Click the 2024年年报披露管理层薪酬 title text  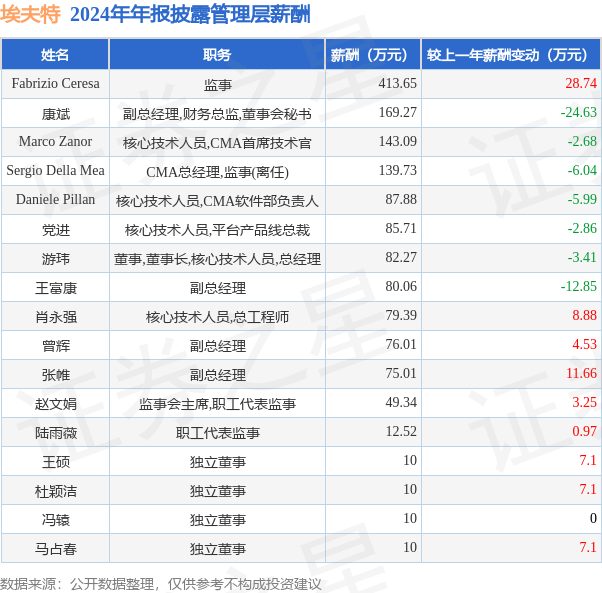(190, 15)
